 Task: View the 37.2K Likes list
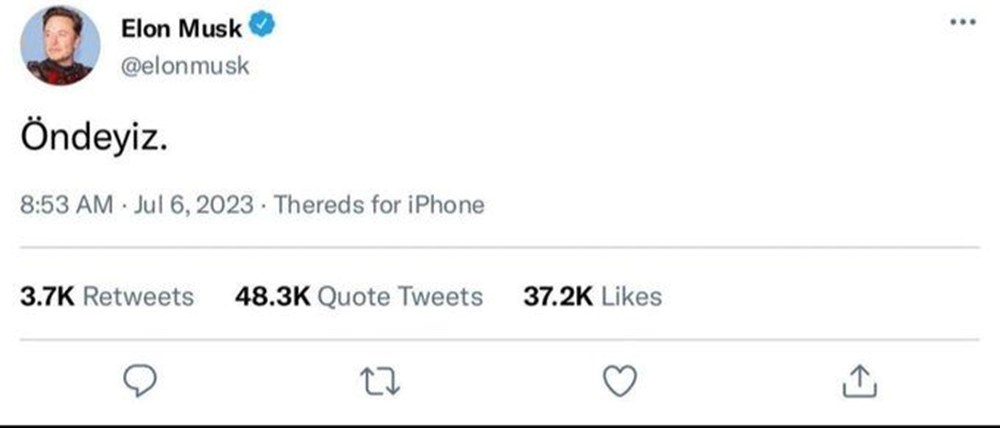coord(592,297)
